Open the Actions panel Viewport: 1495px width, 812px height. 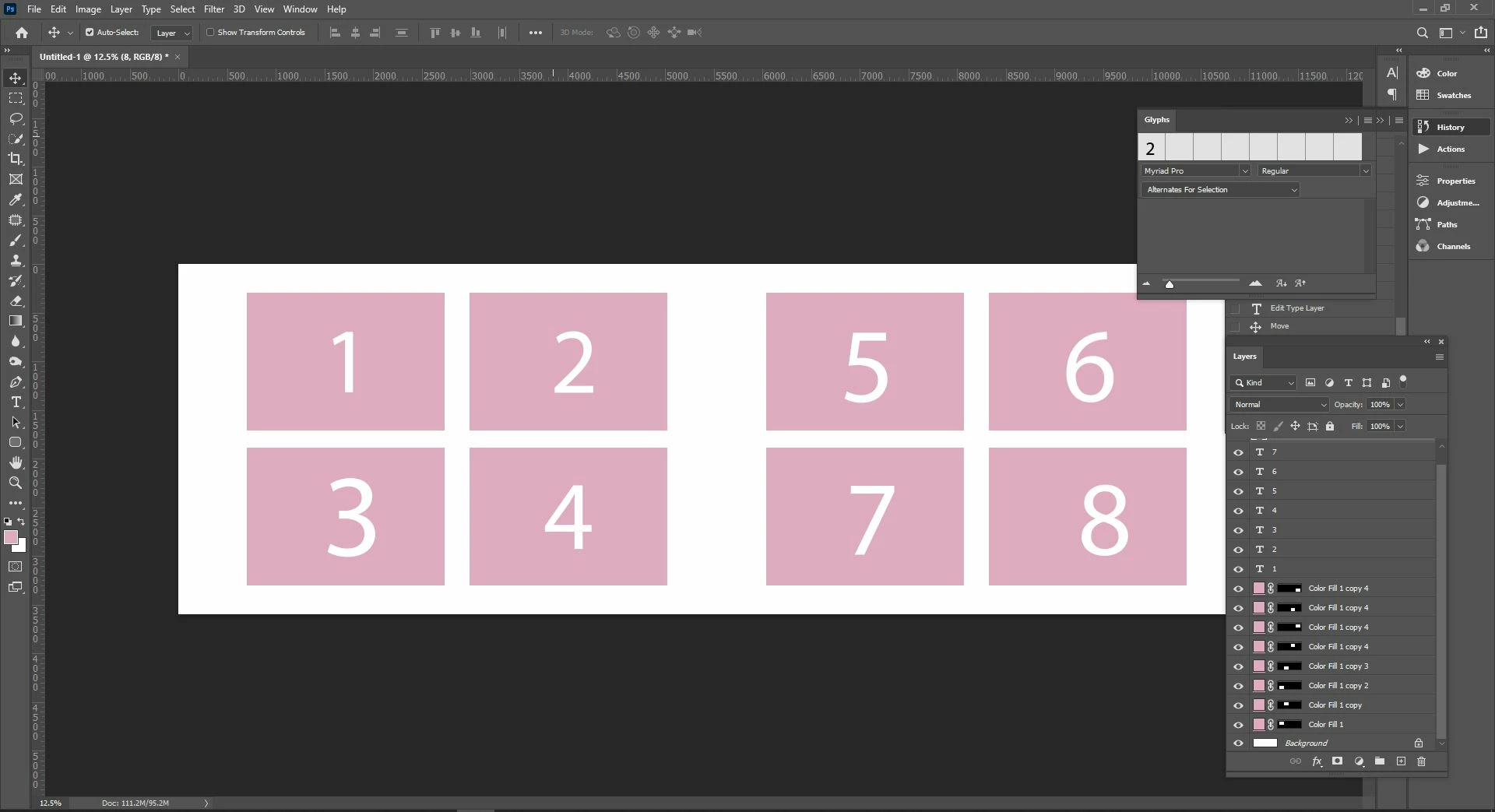(1450, 149)
